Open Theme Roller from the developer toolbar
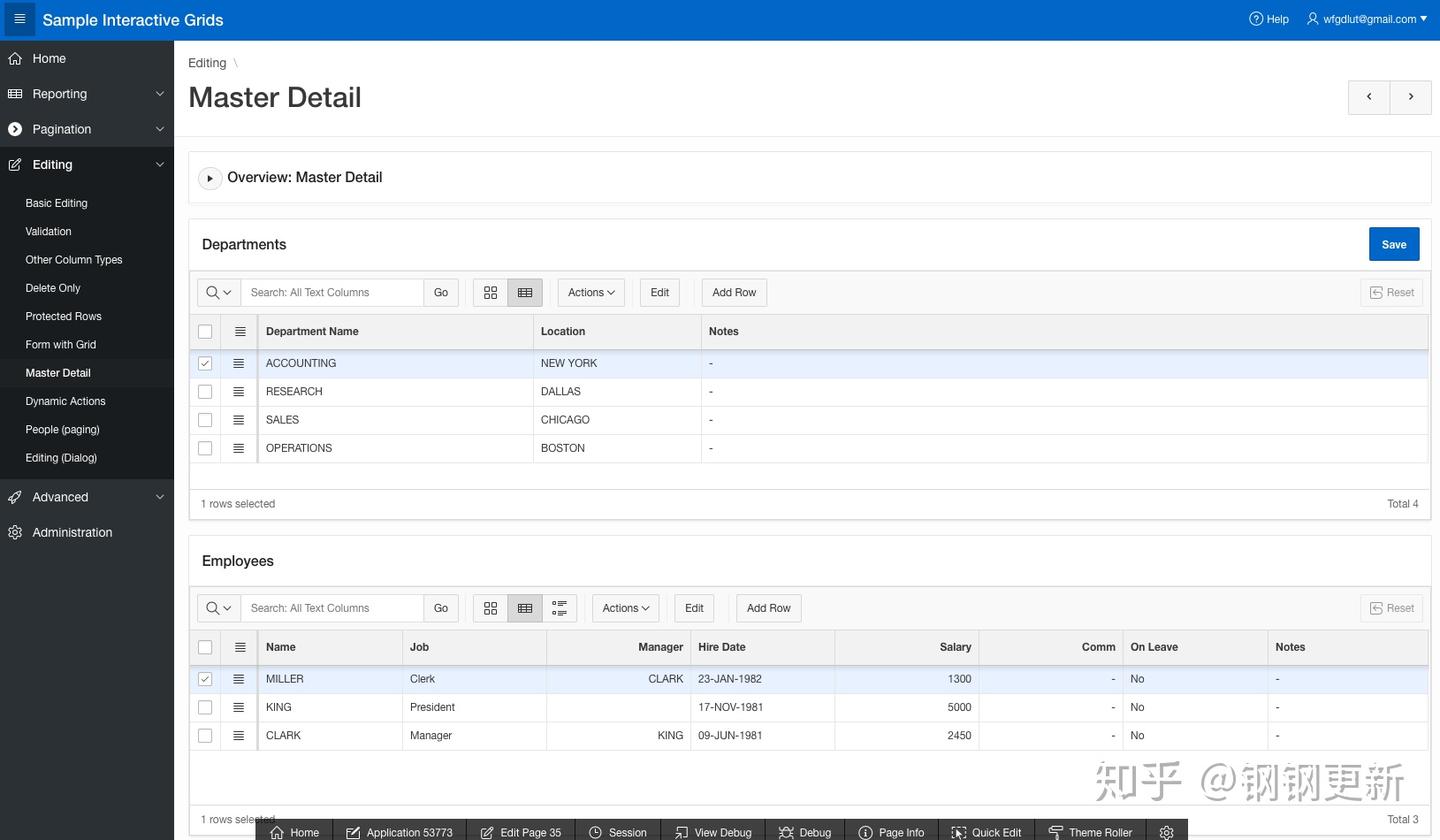Image resolution: width=1440 pixels, height=840 pixels. pos(1090,832)
